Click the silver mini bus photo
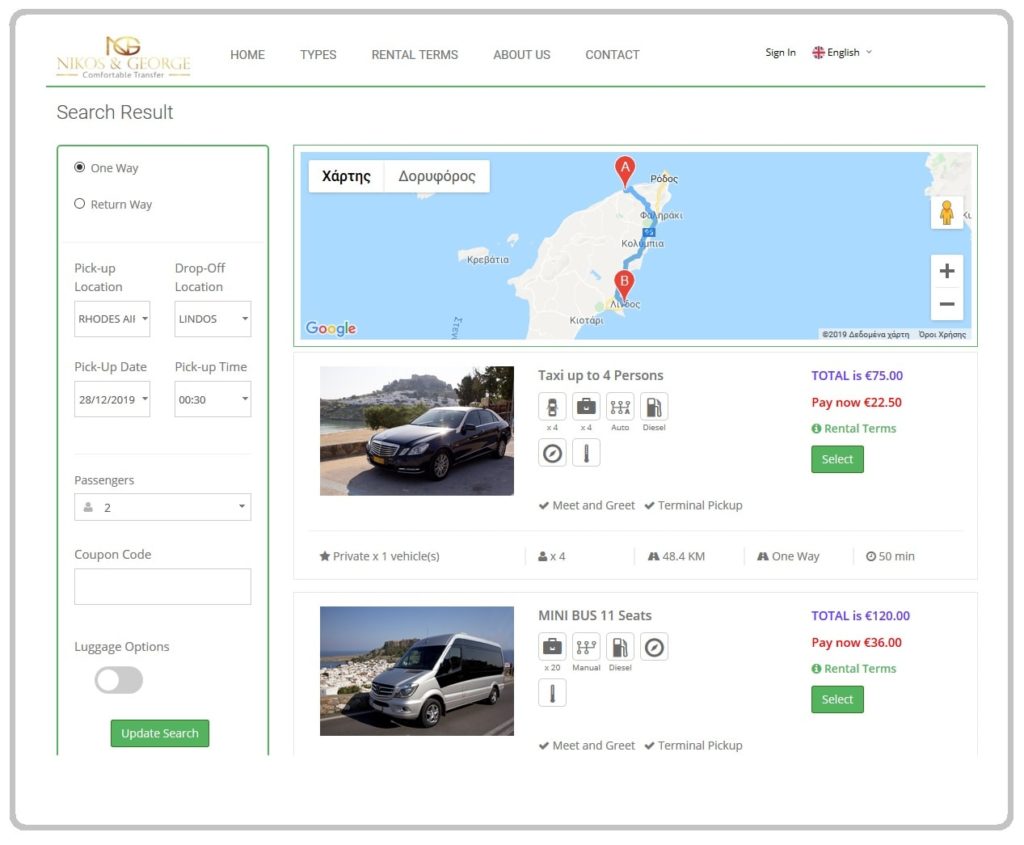Image resolution: width=1024 pixels, height=845 pixels. (417, 671)
